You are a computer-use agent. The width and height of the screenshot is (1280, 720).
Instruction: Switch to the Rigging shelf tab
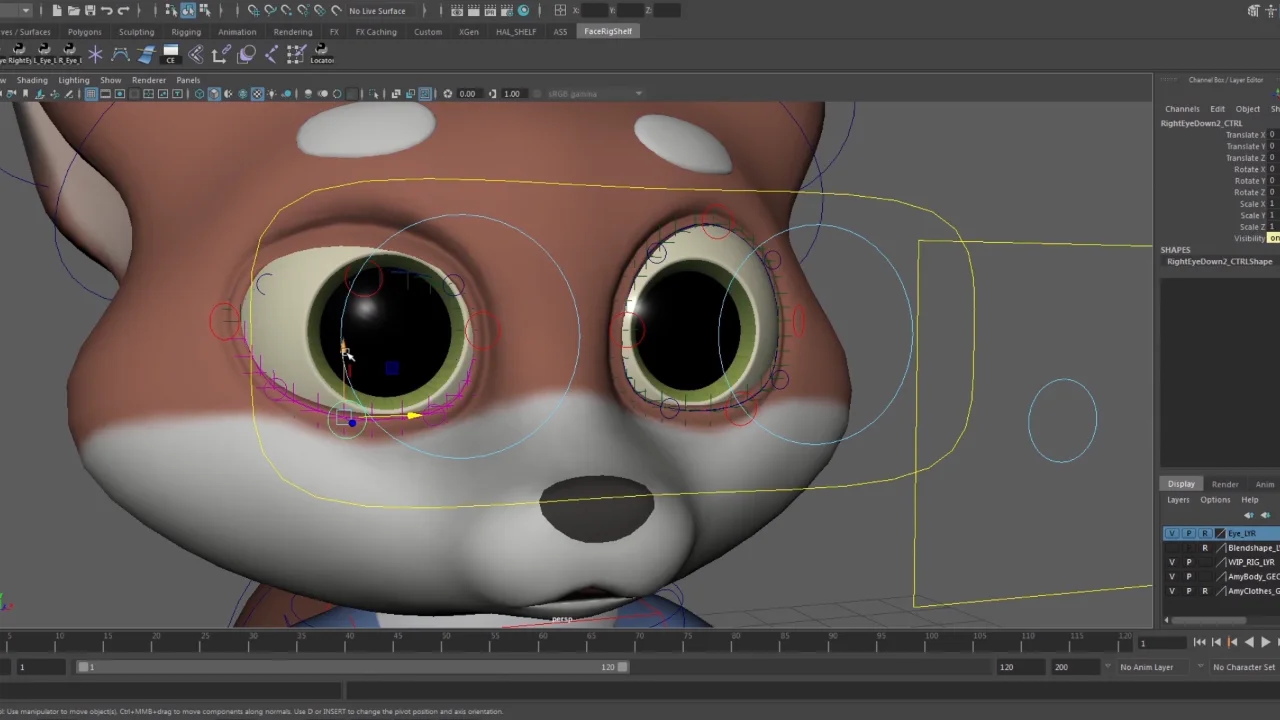(x=186, y=32)
